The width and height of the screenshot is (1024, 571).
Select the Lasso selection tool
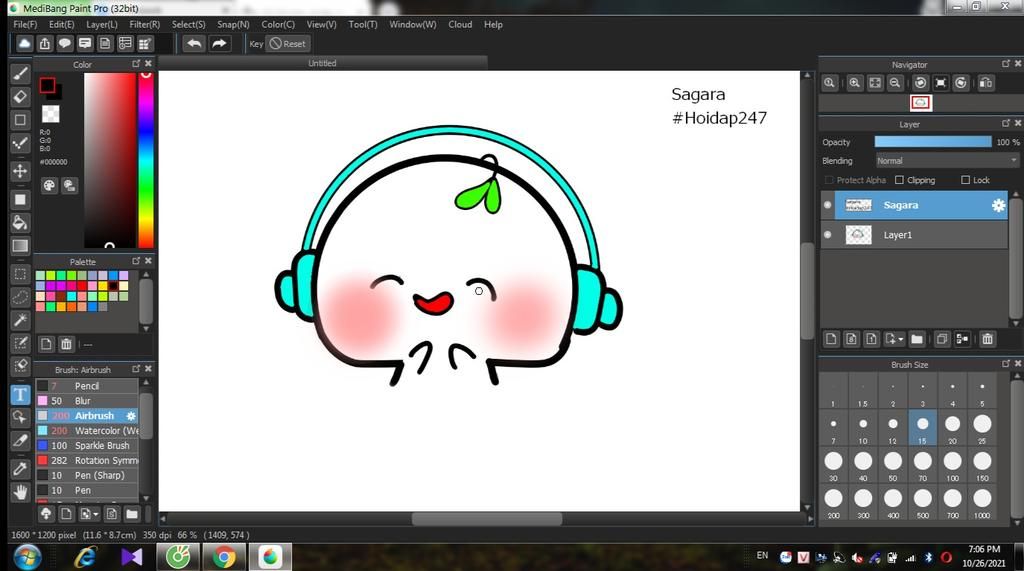coord(20,297)
